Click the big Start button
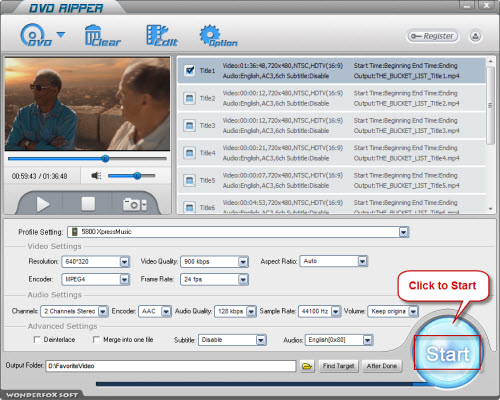The width and height of the screenshot is (500, 400). point(447,353)
